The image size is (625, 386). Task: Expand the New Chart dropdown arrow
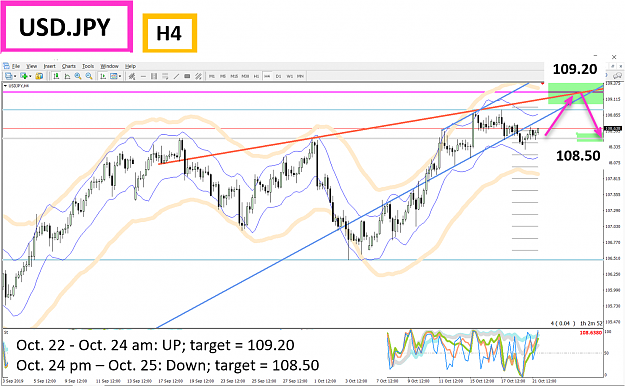coord(15,76)
